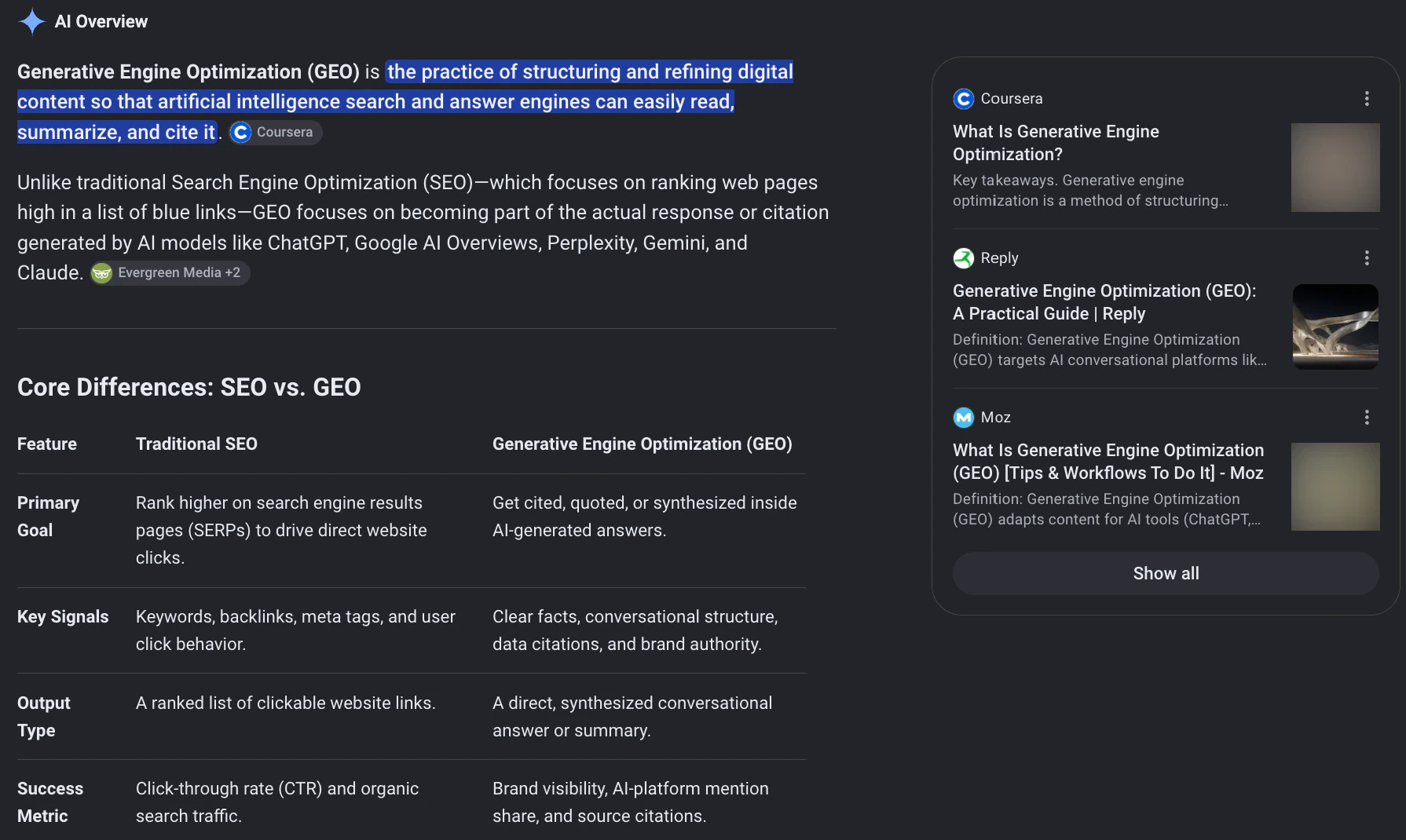1406x840 pixels.
Task: Click the 'Success Metric' row label
Action: tap(50, 802)
